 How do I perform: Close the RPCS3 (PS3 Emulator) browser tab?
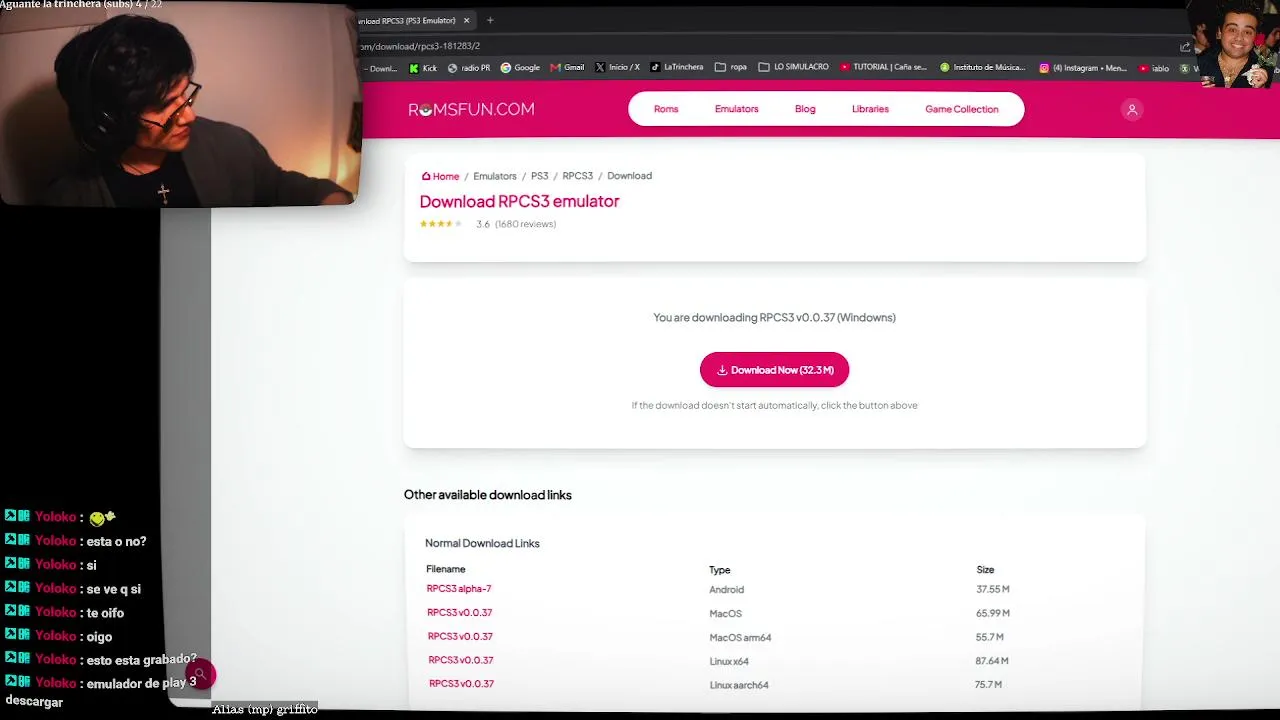coord(466,20)
